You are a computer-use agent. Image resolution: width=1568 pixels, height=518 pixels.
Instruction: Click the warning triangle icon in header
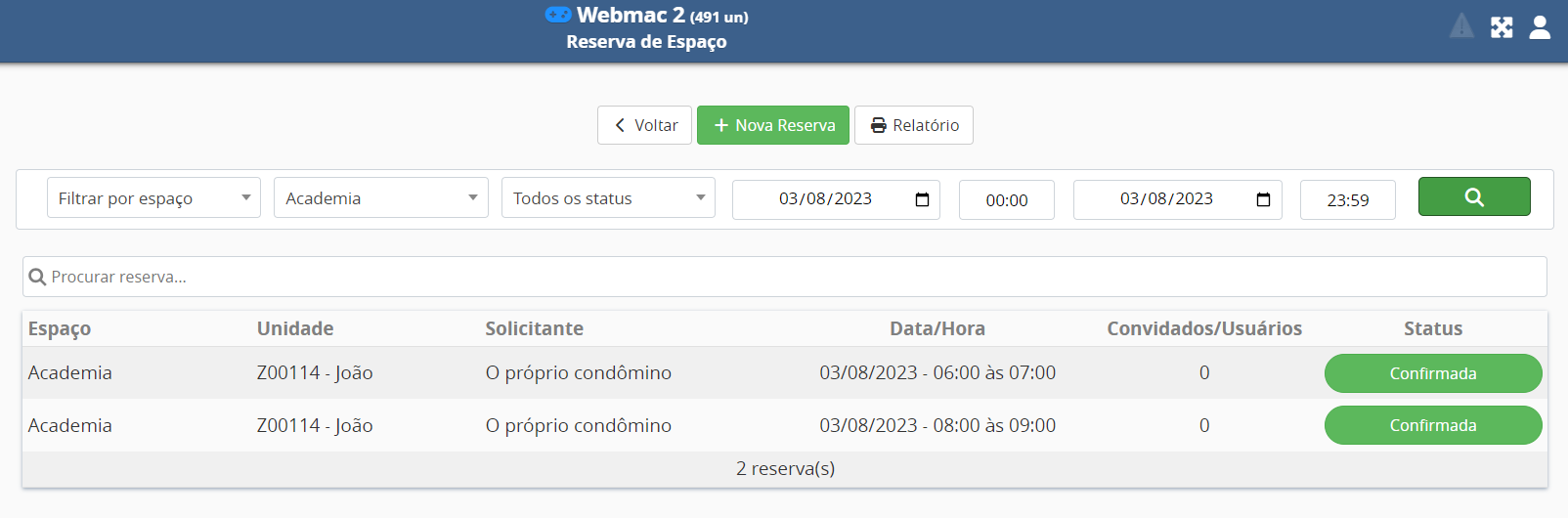point(1461,26)
